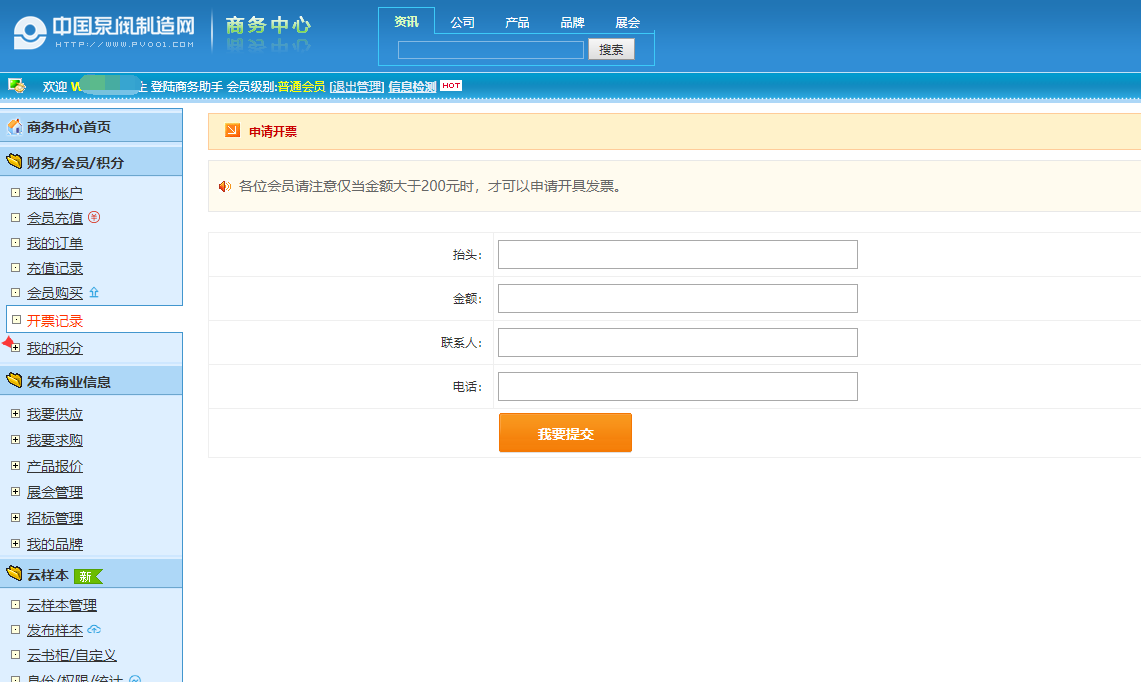This screenshot has width=1141, height=682.
Task: Switch to the 公司 search tab
Action: point(462,22)
